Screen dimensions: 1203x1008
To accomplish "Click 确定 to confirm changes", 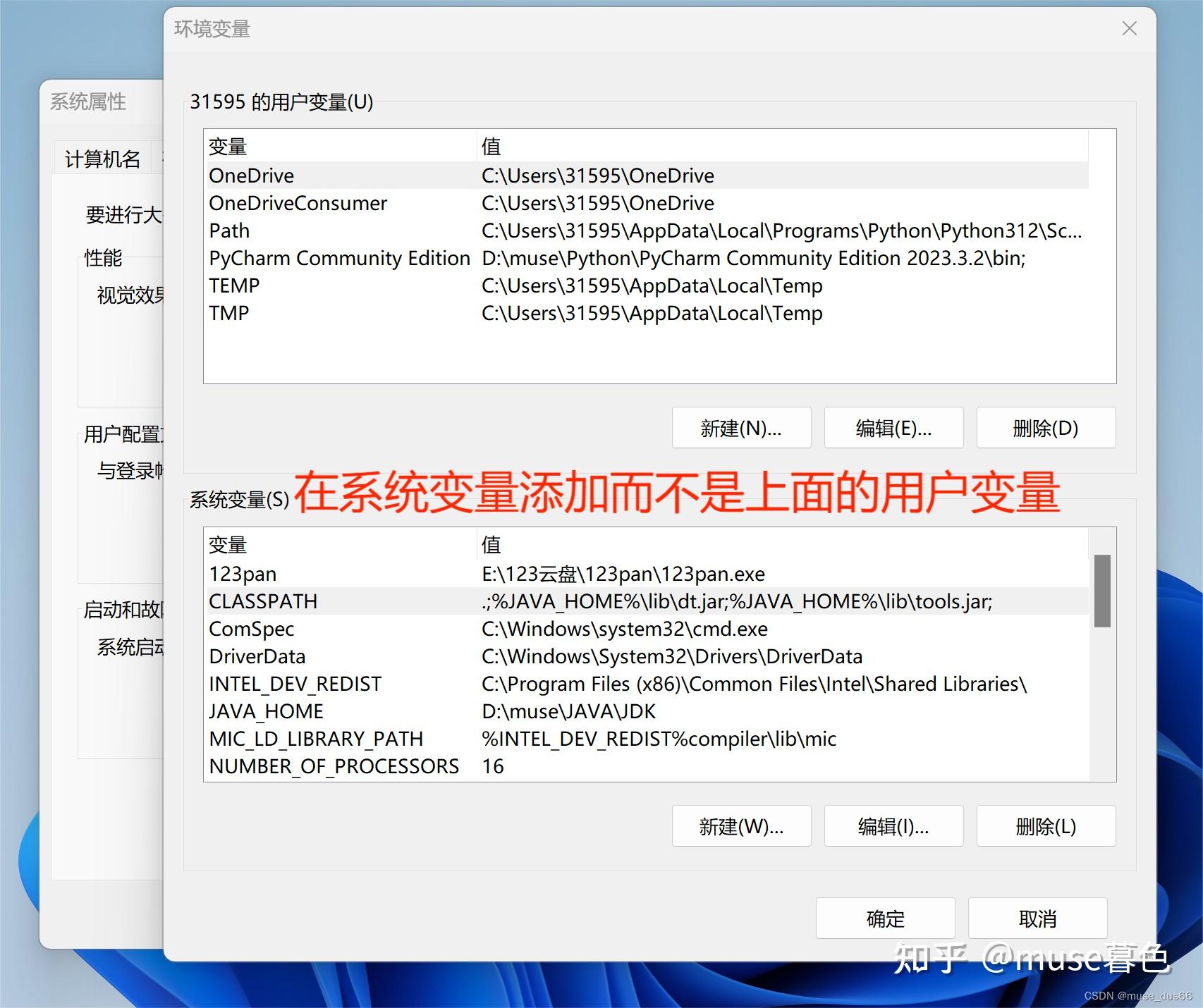I will 885,918.
